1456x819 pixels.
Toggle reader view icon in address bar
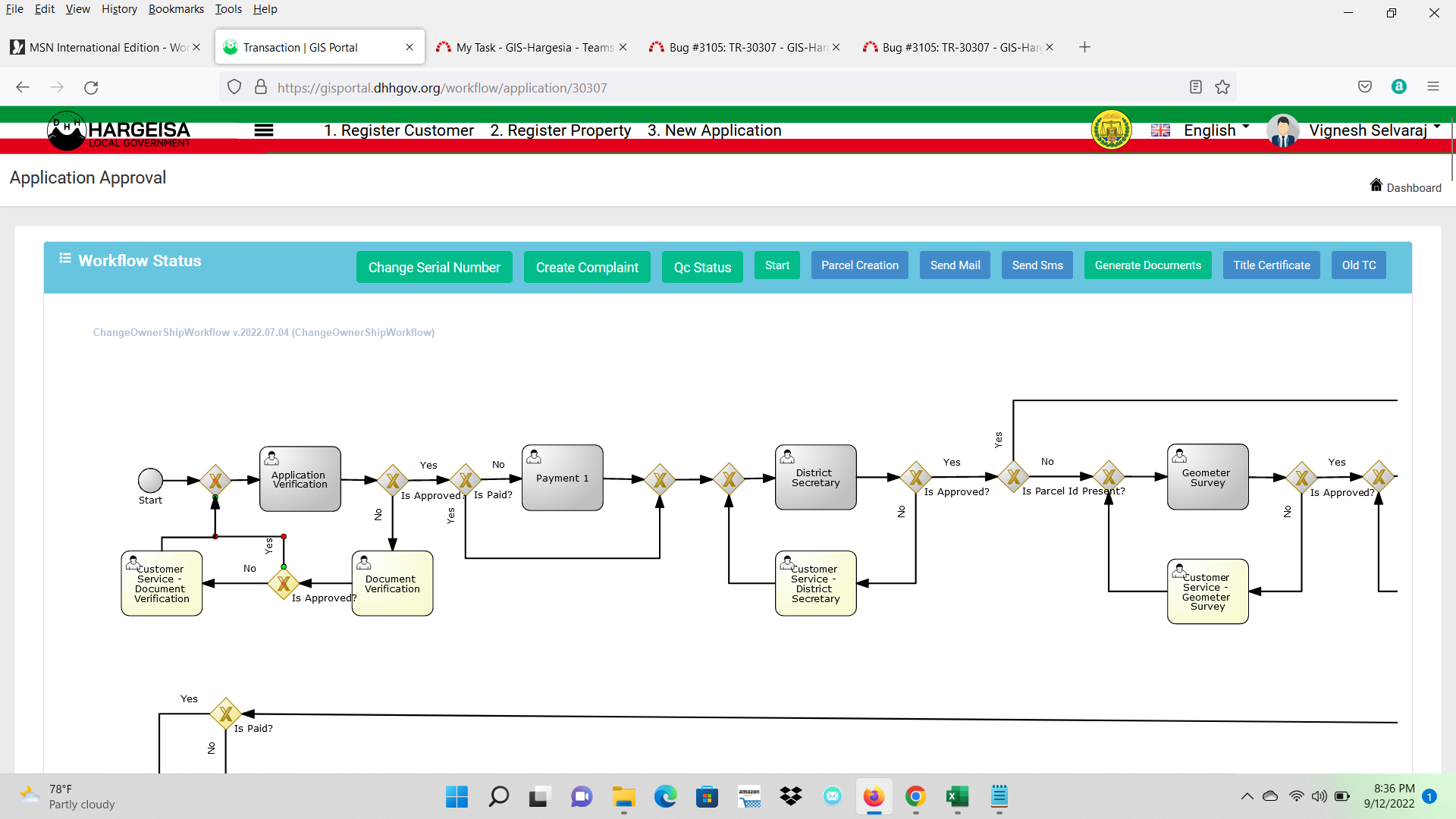pyautogui.click(x=1196, y=87)
